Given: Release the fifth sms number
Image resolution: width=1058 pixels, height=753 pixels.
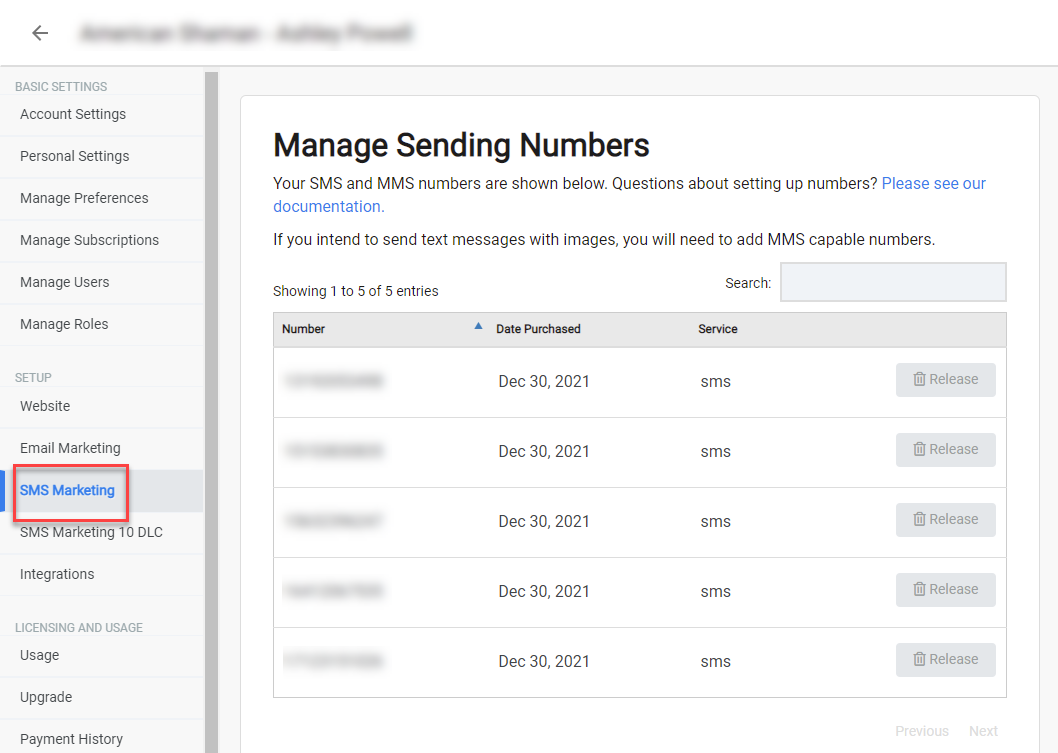Looking at the screenshot, I should coord(945,660).
